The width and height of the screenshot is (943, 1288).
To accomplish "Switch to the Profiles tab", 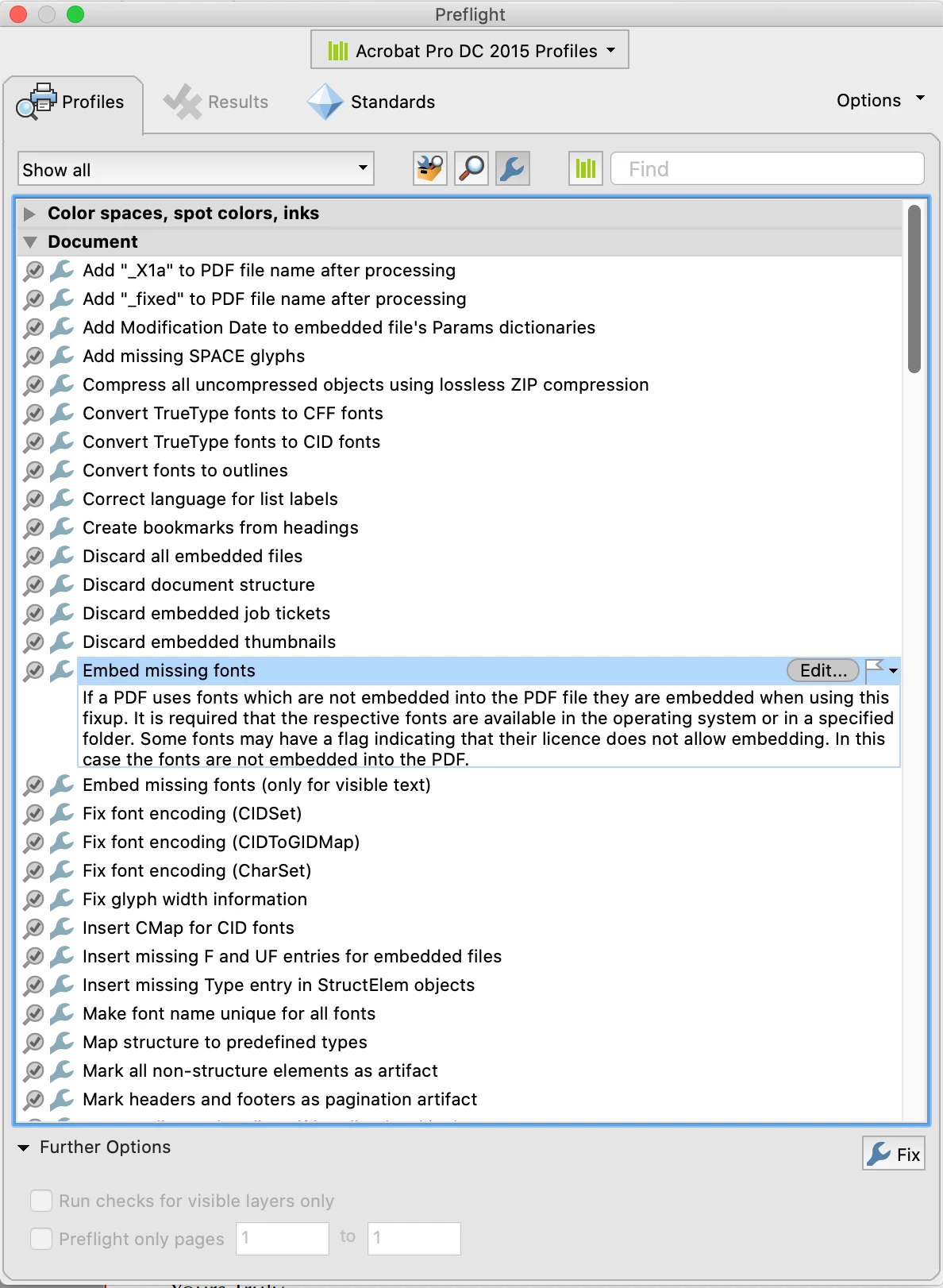I will click(71, 102).
